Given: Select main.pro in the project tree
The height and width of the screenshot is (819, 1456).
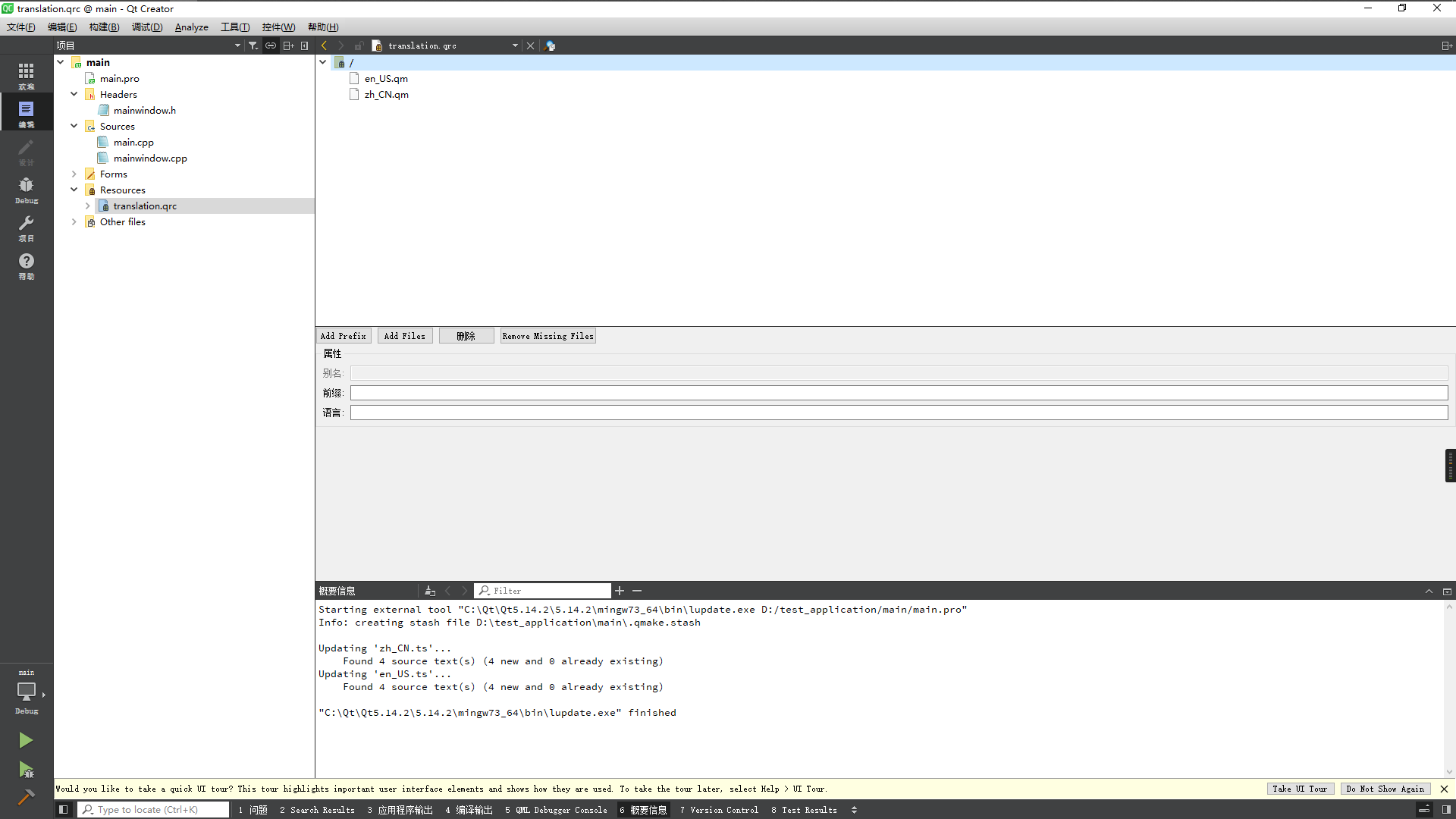Looking at the screenshot, I should [x=119, y=78].
